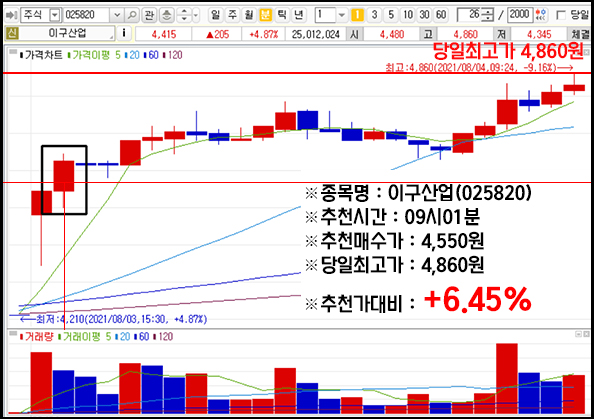Switch to the 일 (daily) chart period
Screen dimensions: 594x419
point(215,15)
